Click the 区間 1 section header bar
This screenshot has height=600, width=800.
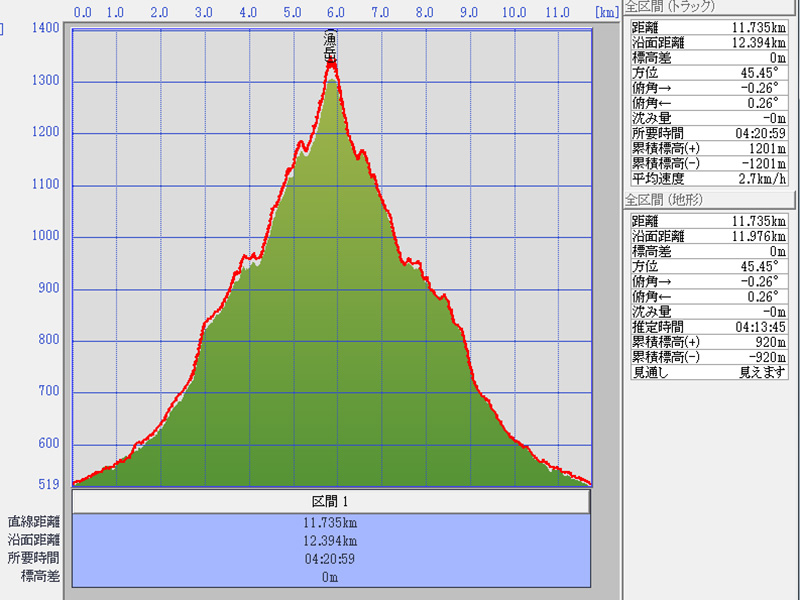tap(331, 501)
